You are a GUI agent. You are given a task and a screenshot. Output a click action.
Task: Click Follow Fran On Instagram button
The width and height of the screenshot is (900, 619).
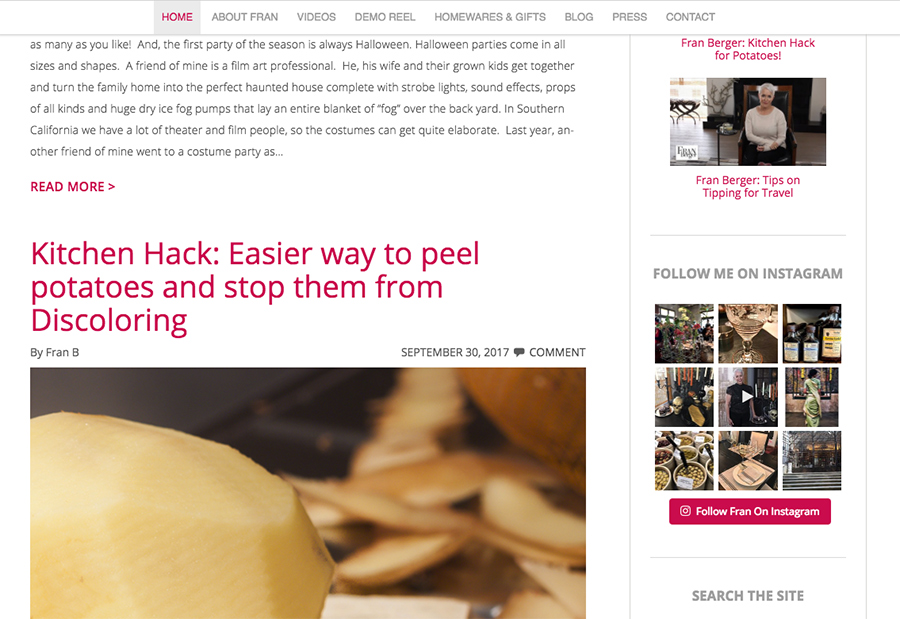(750, 511)
